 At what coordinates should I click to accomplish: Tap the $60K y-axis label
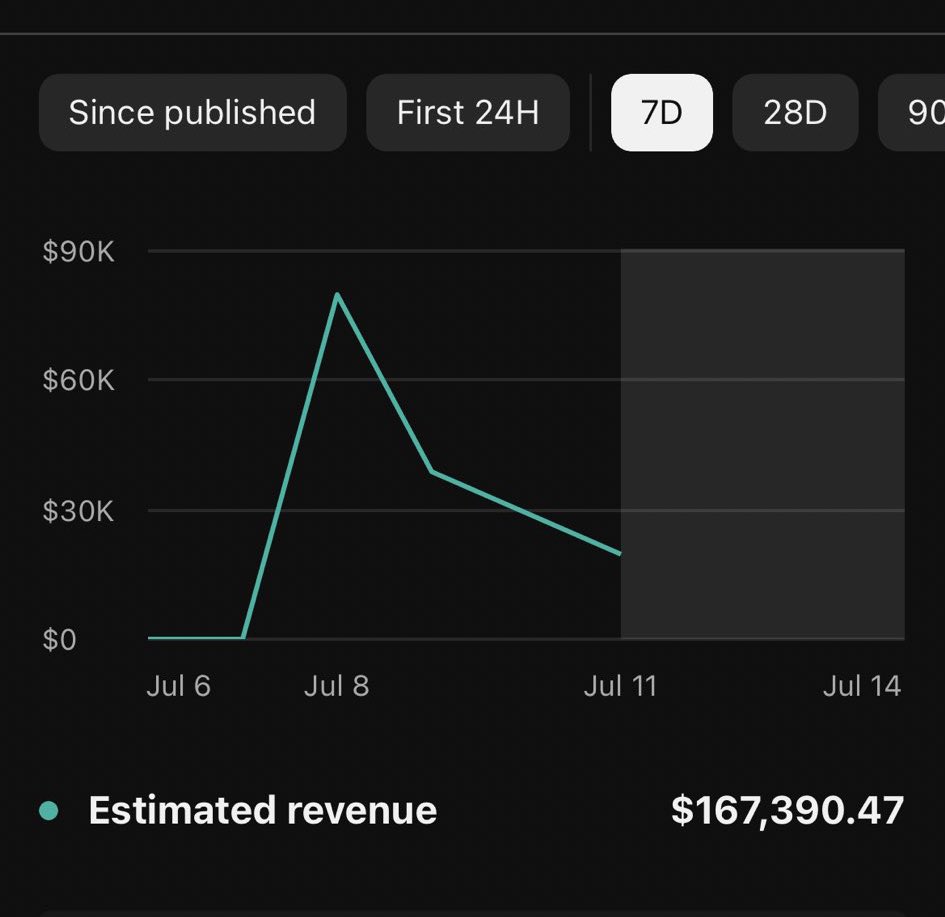[78, 380]
